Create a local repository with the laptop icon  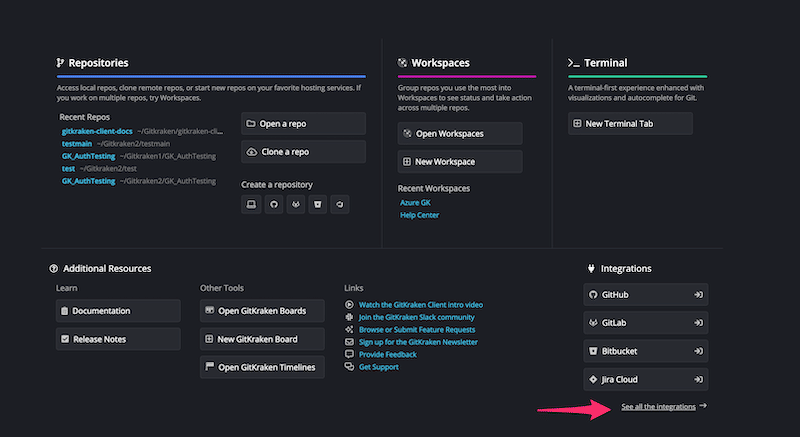(251, 204)
